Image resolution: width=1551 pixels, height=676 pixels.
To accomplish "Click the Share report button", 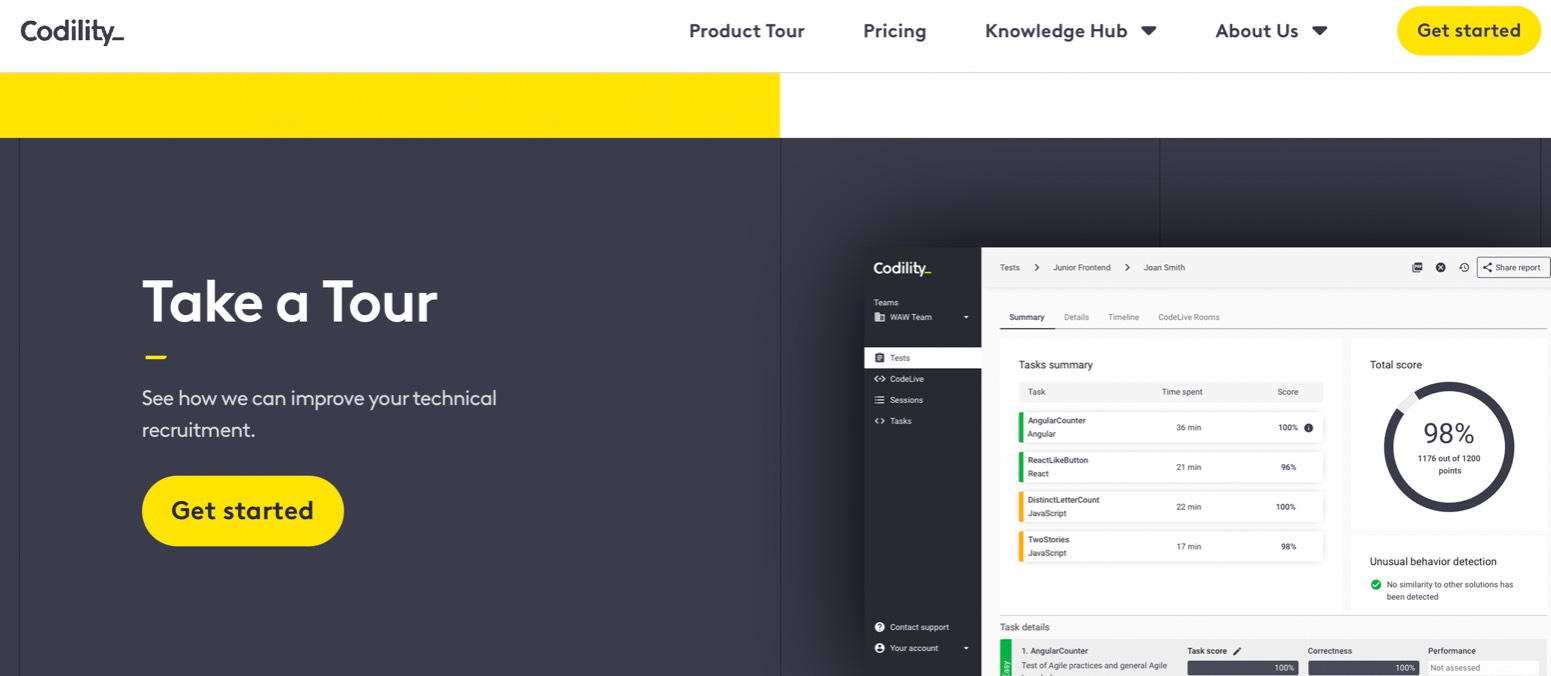I will point(1513,267).
